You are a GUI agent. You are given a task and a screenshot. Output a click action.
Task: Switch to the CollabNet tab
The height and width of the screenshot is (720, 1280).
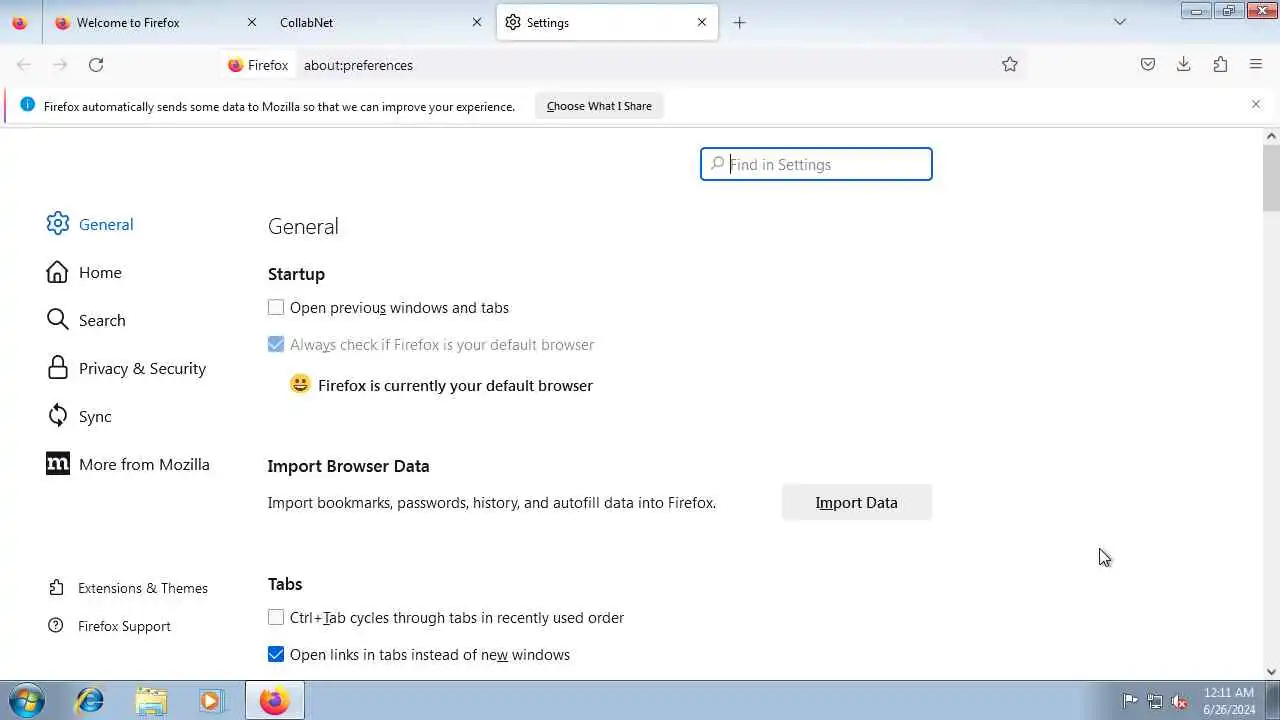pos(380,22)
